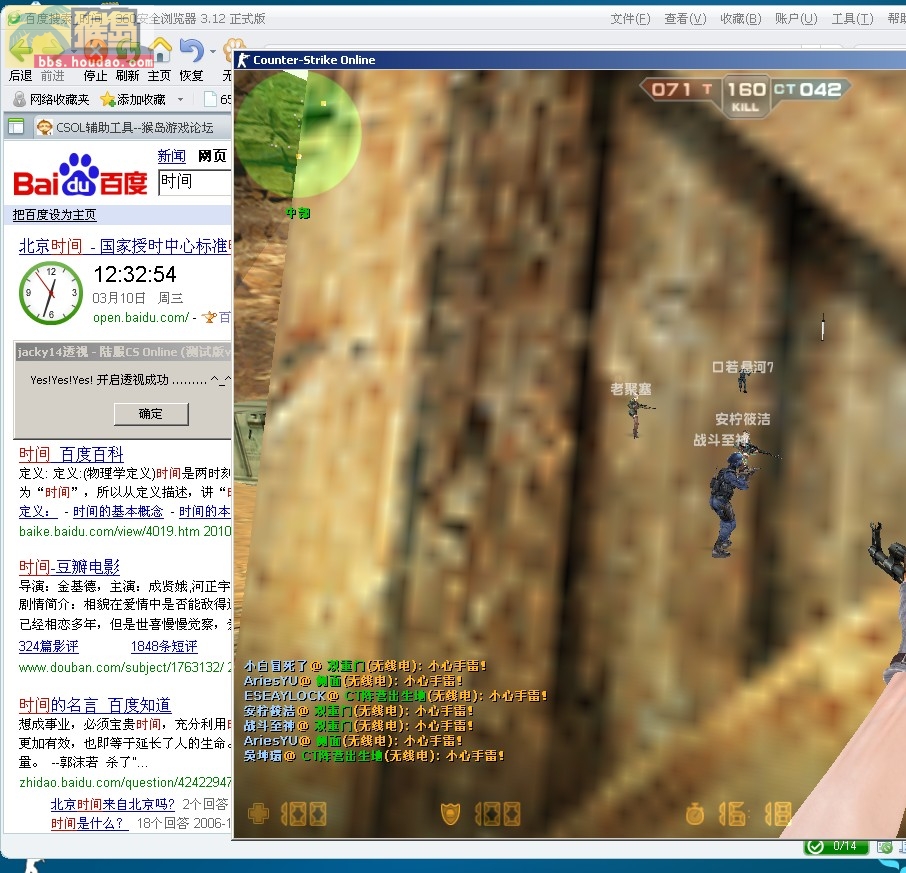Click the analog clock widget
This screenshot has width=906, height=873.
51,293
